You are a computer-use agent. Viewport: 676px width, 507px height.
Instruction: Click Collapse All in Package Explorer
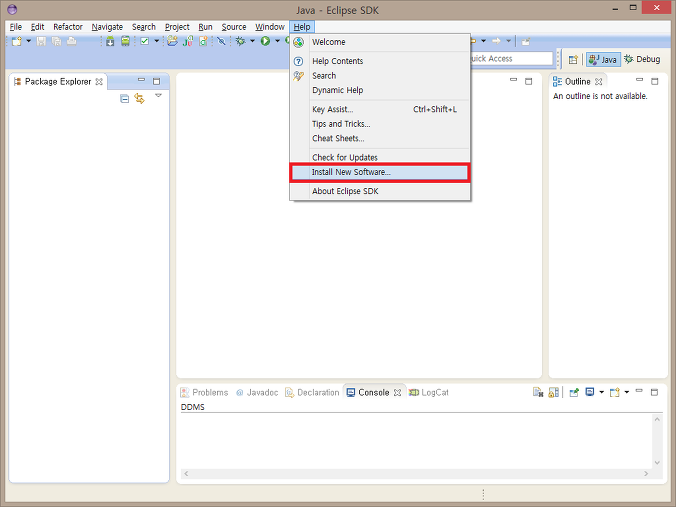click(x=124, y=99)
